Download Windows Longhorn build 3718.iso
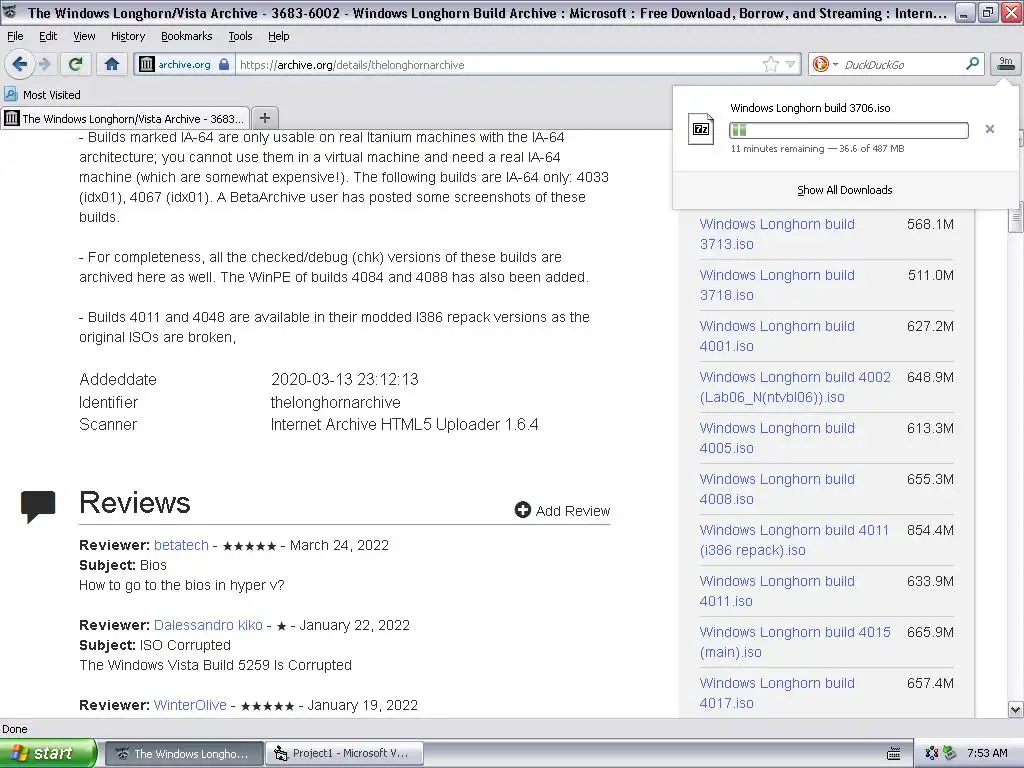 click(777, 285)
